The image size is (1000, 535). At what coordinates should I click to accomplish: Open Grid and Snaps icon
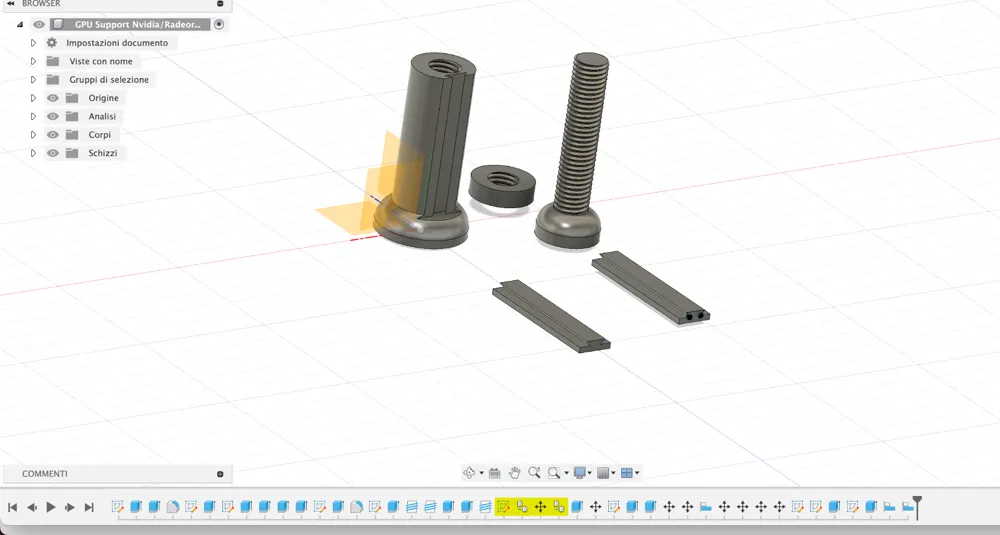tap(603, 473)
